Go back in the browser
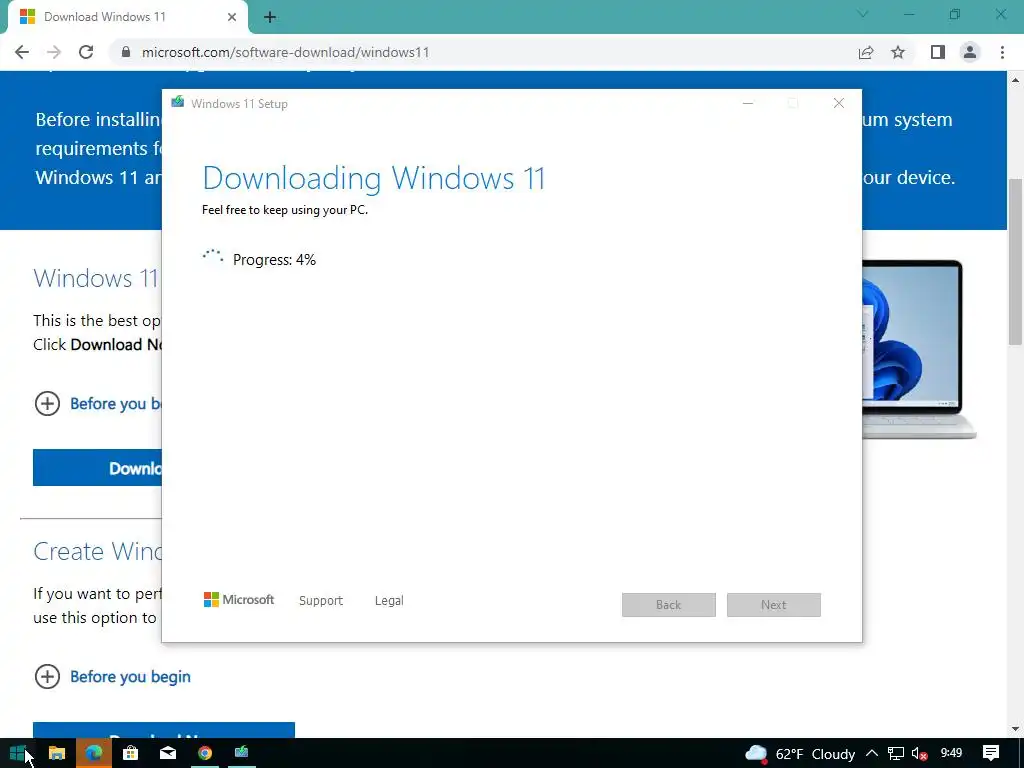The image size is (1024, 768). click(22, 52)
